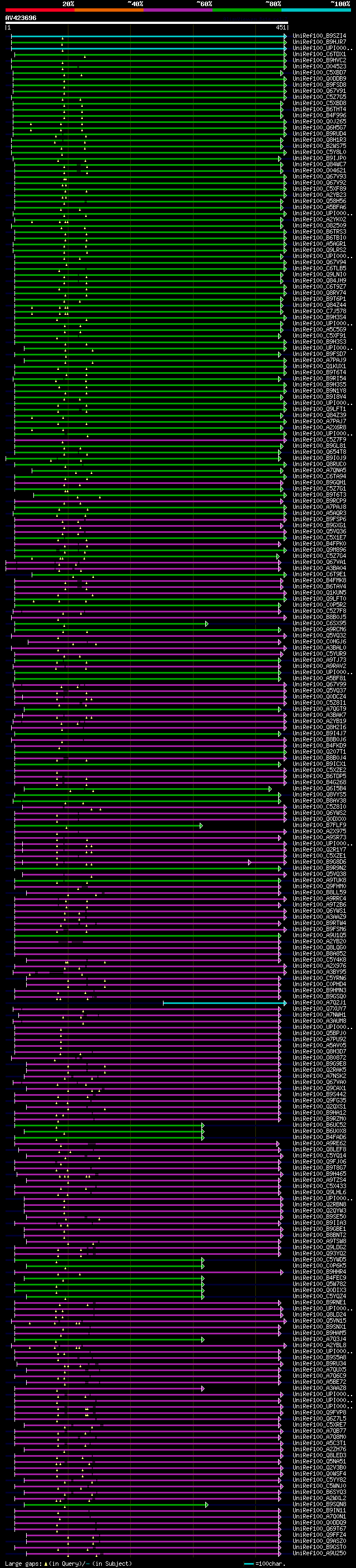
Task: Open hit UniRef100_B6THT4
Action: 319,110
